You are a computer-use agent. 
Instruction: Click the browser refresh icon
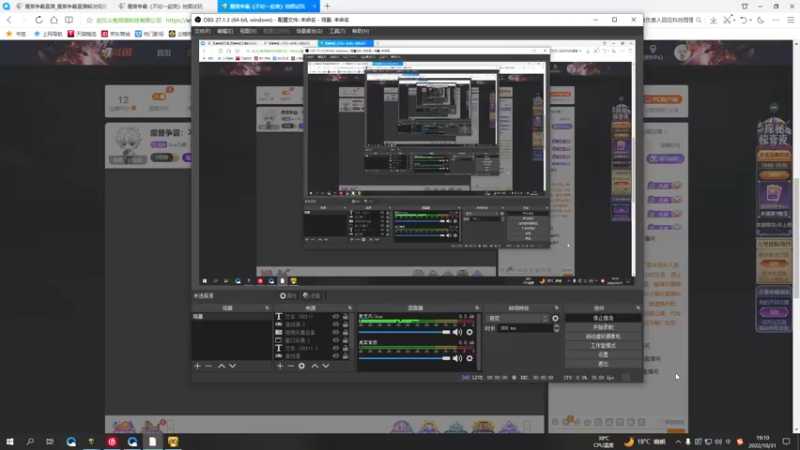click(x=39, y=20)
